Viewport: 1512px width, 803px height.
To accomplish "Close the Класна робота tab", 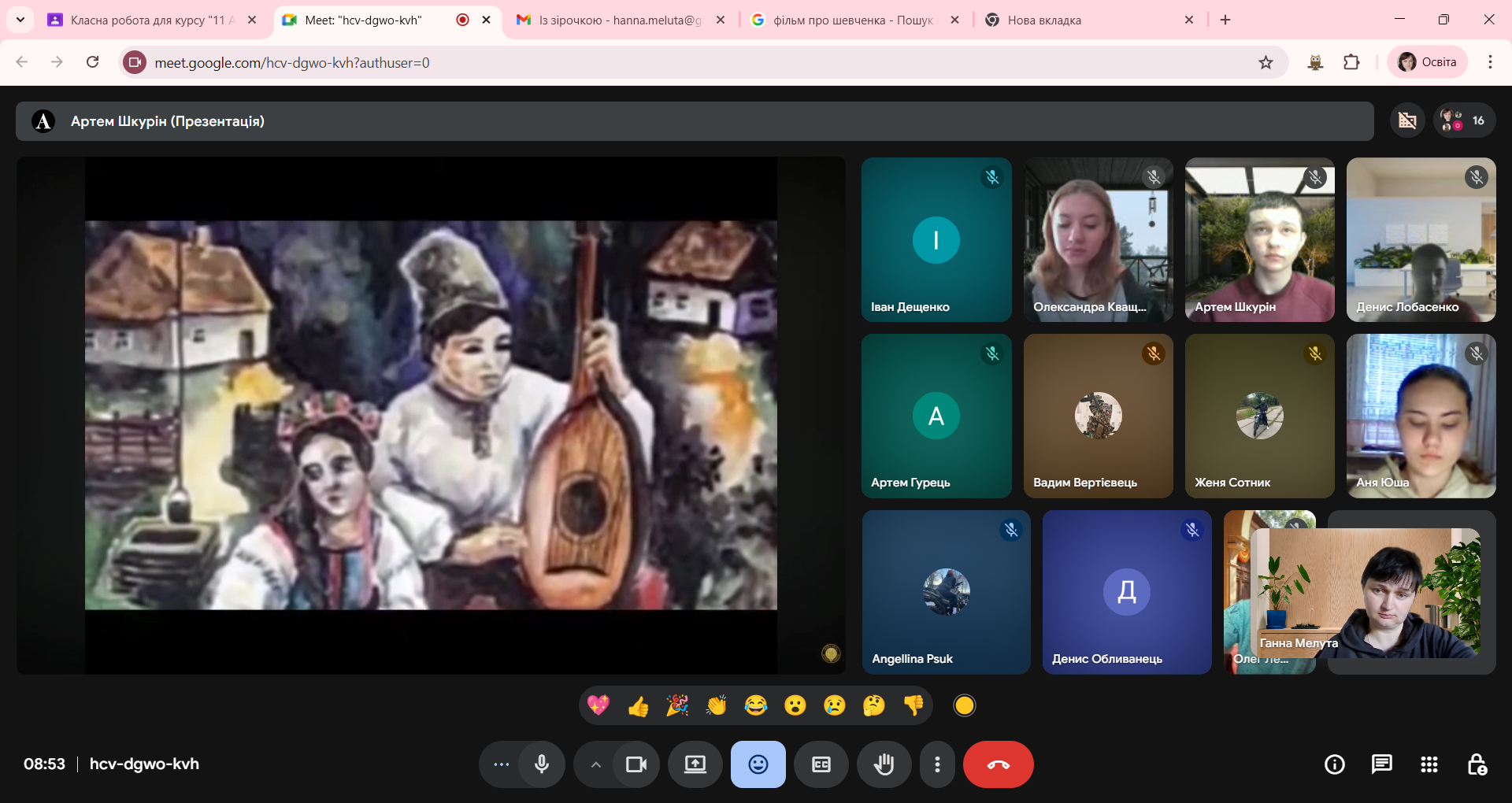I will (252, 20).
